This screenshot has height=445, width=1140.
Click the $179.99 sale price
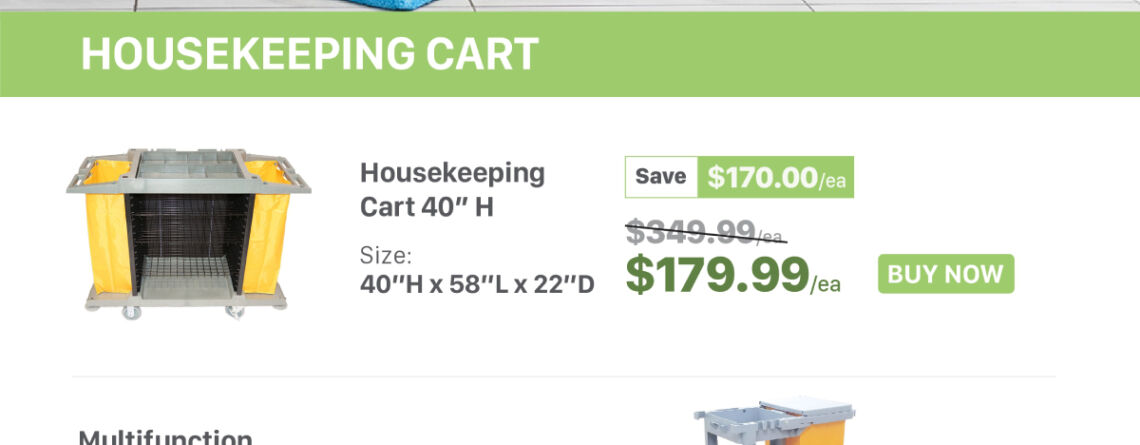[717, 275]
